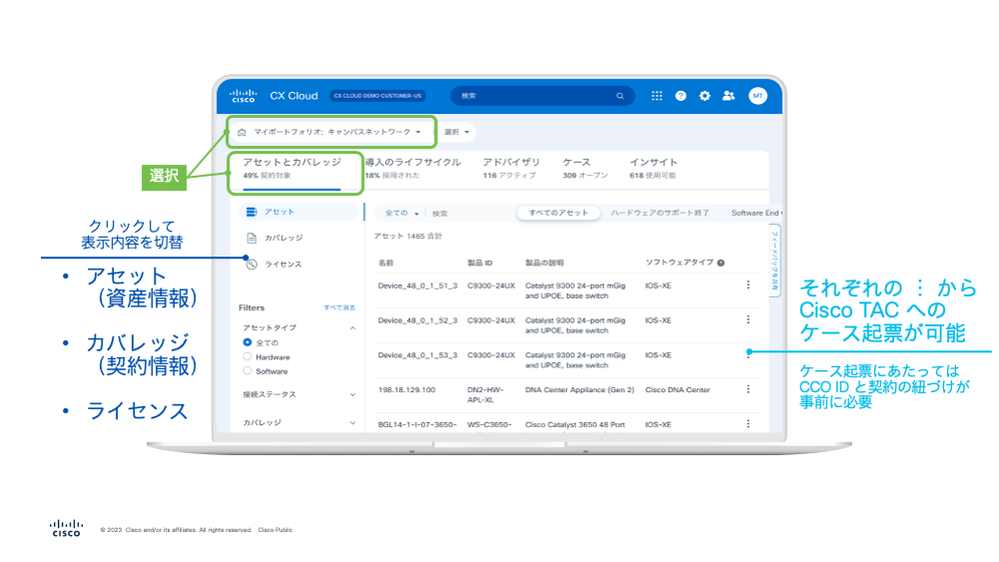Switch to アセットとカバレッジ tab
This screenshot has height=562, width=999.
(x=292, y=168)
